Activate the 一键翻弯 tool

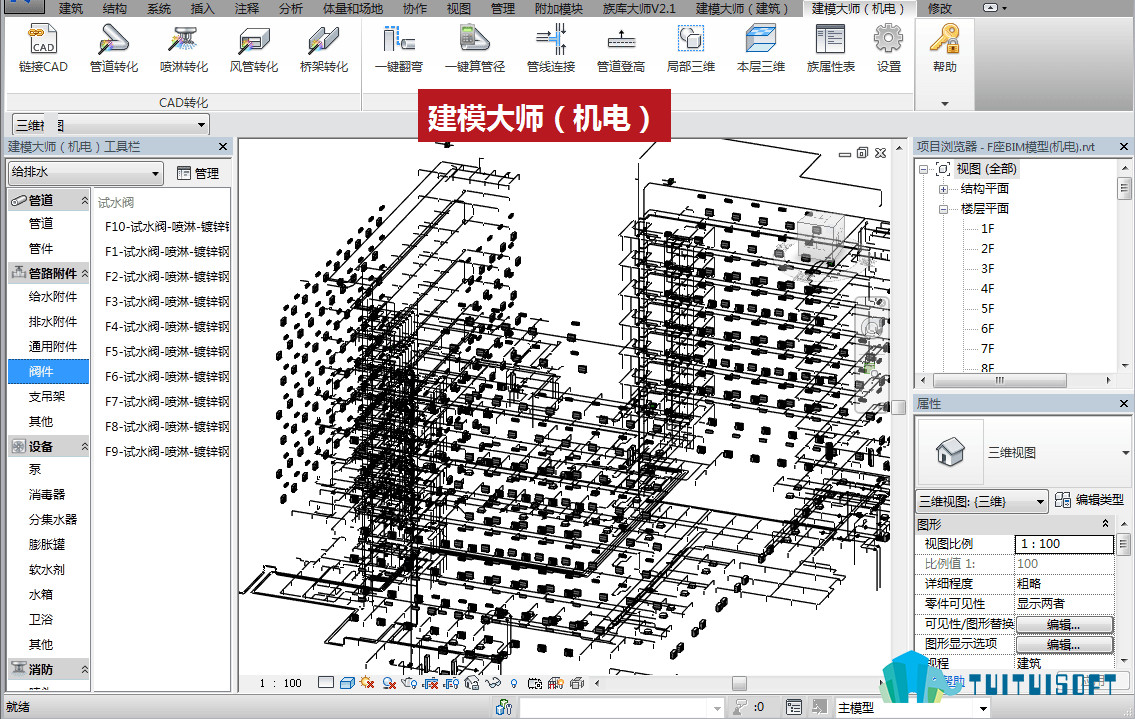[x=399, y=49]
